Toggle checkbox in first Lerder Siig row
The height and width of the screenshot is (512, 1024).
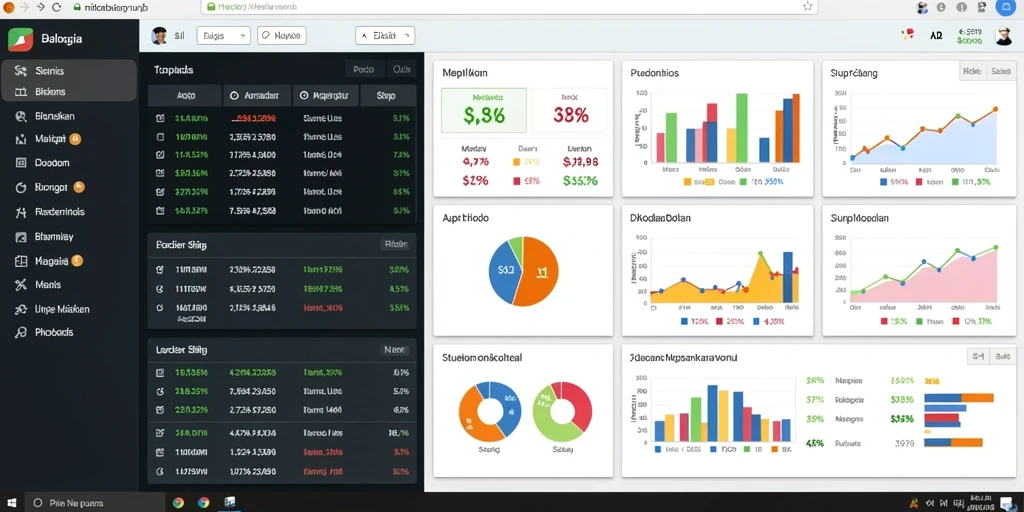tap(160, 373)
